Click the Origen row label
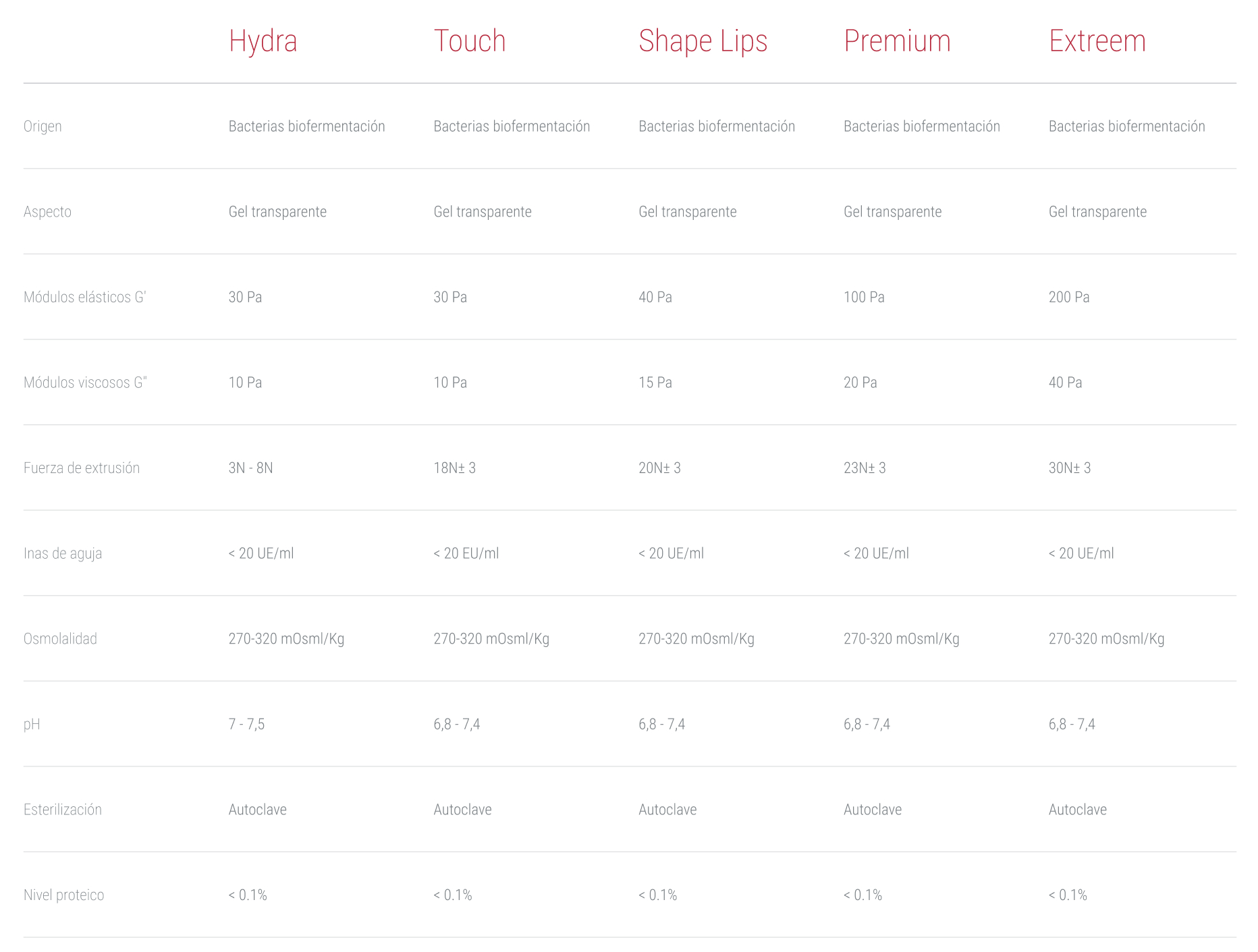The image size is (1258, 952). 43,126
